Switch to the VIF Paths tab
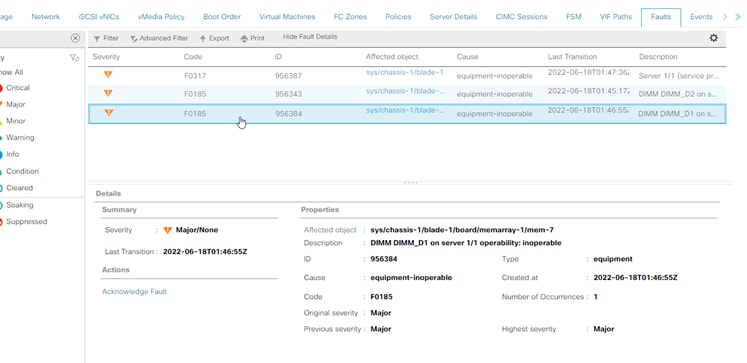This screenshot has height=363, width=747. [x=616, y=17]
